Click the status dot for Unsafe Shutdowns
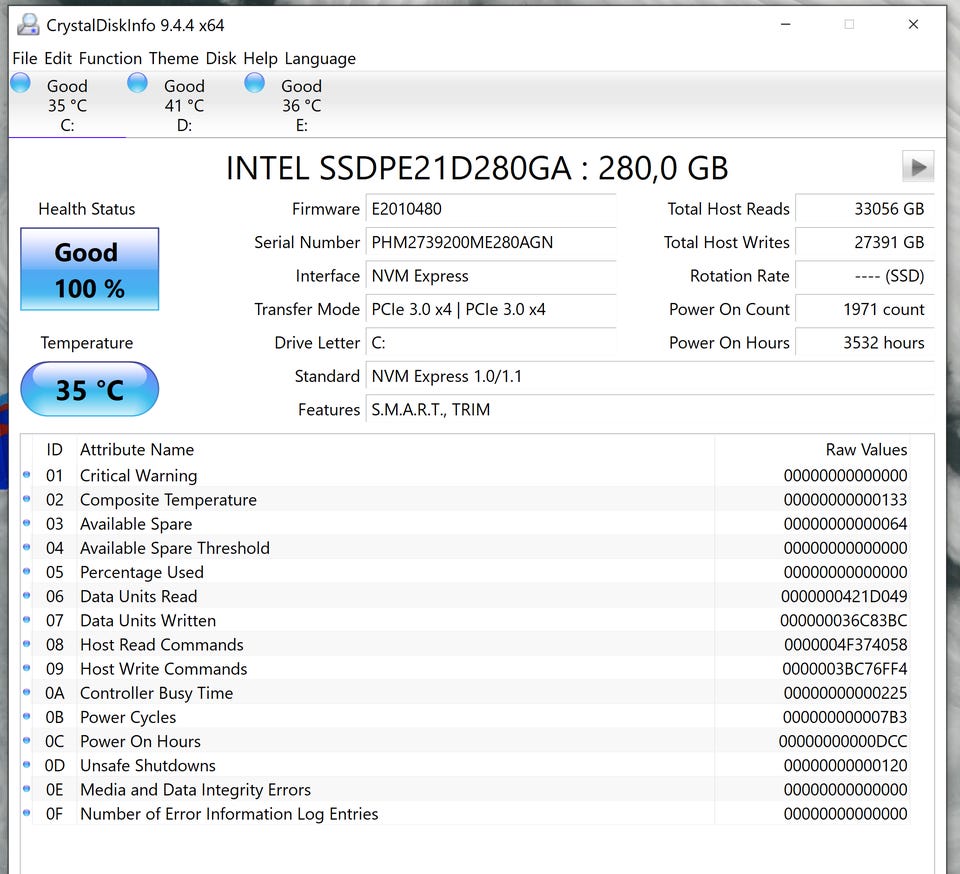Viewport: 960px width, 874px height. (x=27, y=765)
